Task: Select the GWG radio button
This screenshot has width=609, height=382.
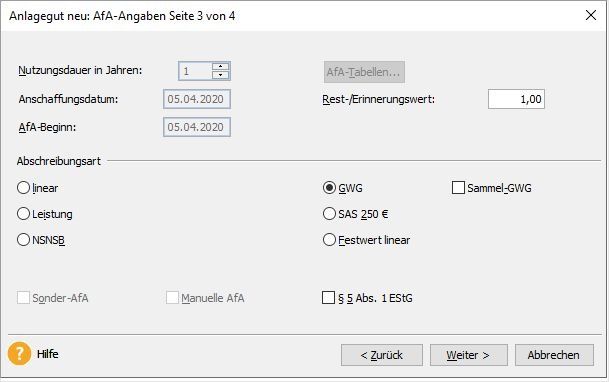Action: (x=329, y=188)
